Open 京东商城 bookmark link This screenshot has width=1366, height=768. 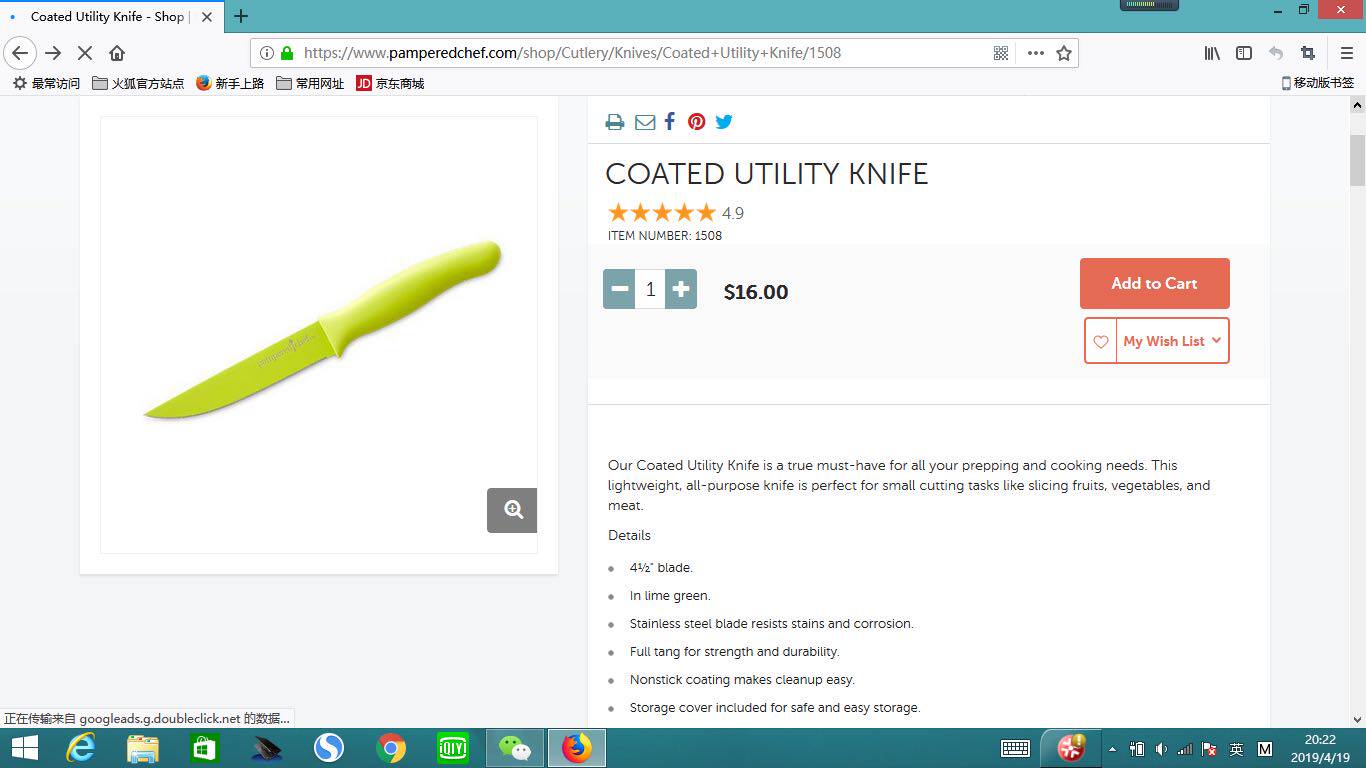(390, 84)
